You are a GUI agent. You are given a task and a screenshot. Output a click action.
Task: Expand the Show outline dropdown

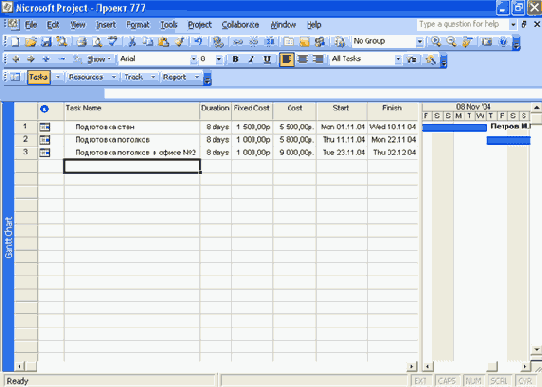[x=99, y=59]
